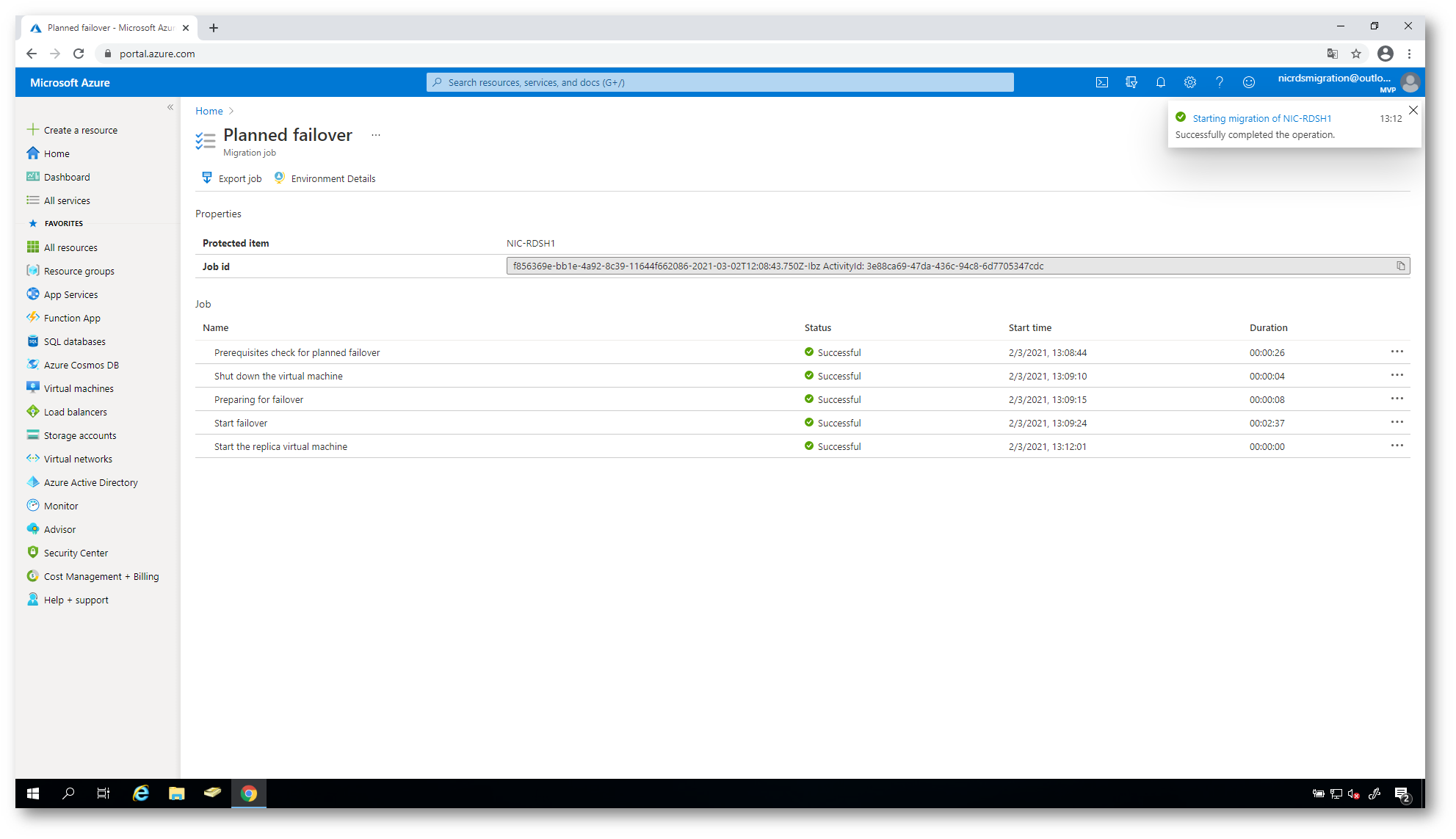This screenshot has height=839, width=1456.
Task: Open Help + support
Action: click(x=68, y=600)
